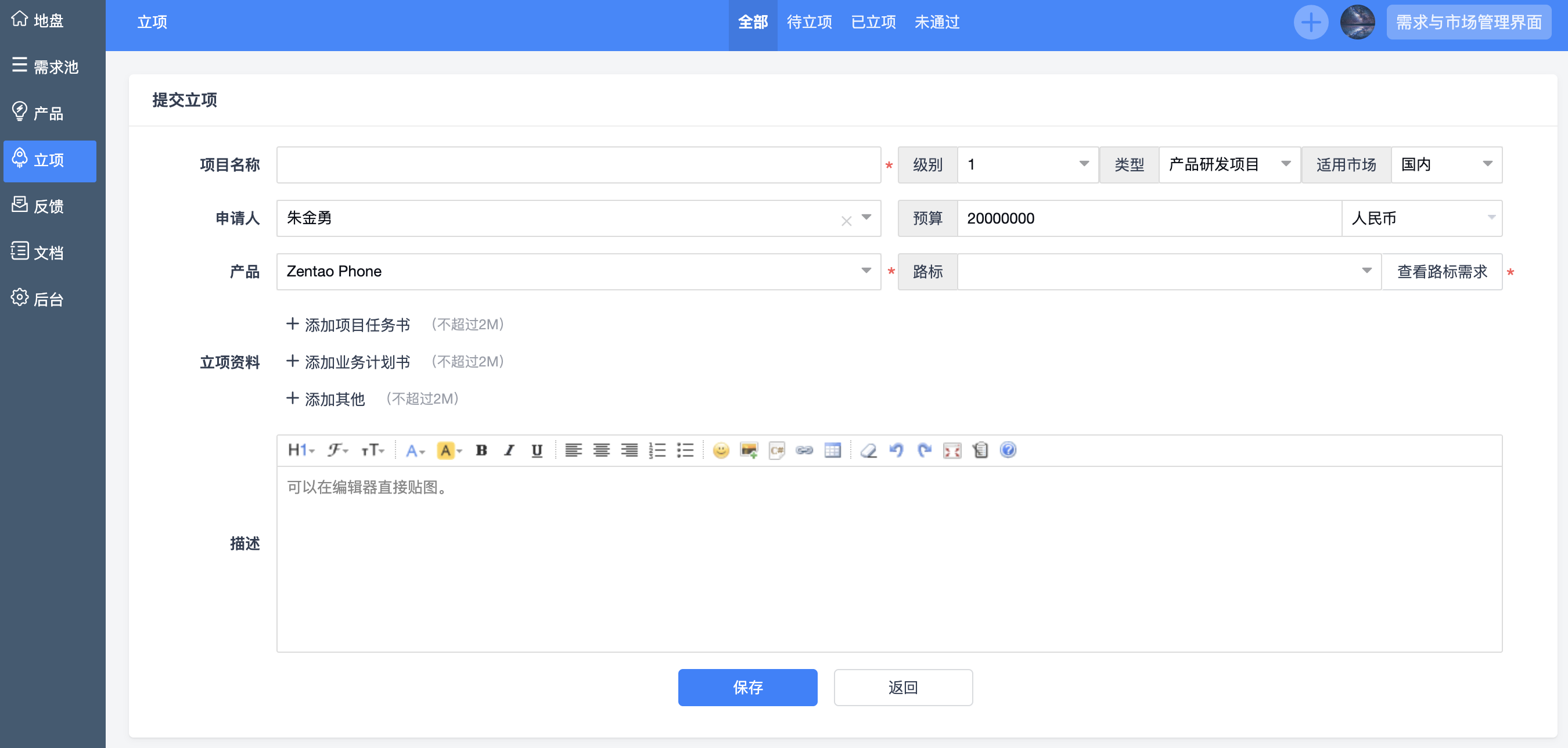The width and height of the screenshot is (1568, 748).
Task: Insert emoticon from editor toolbar
Action: coord(721,451)
